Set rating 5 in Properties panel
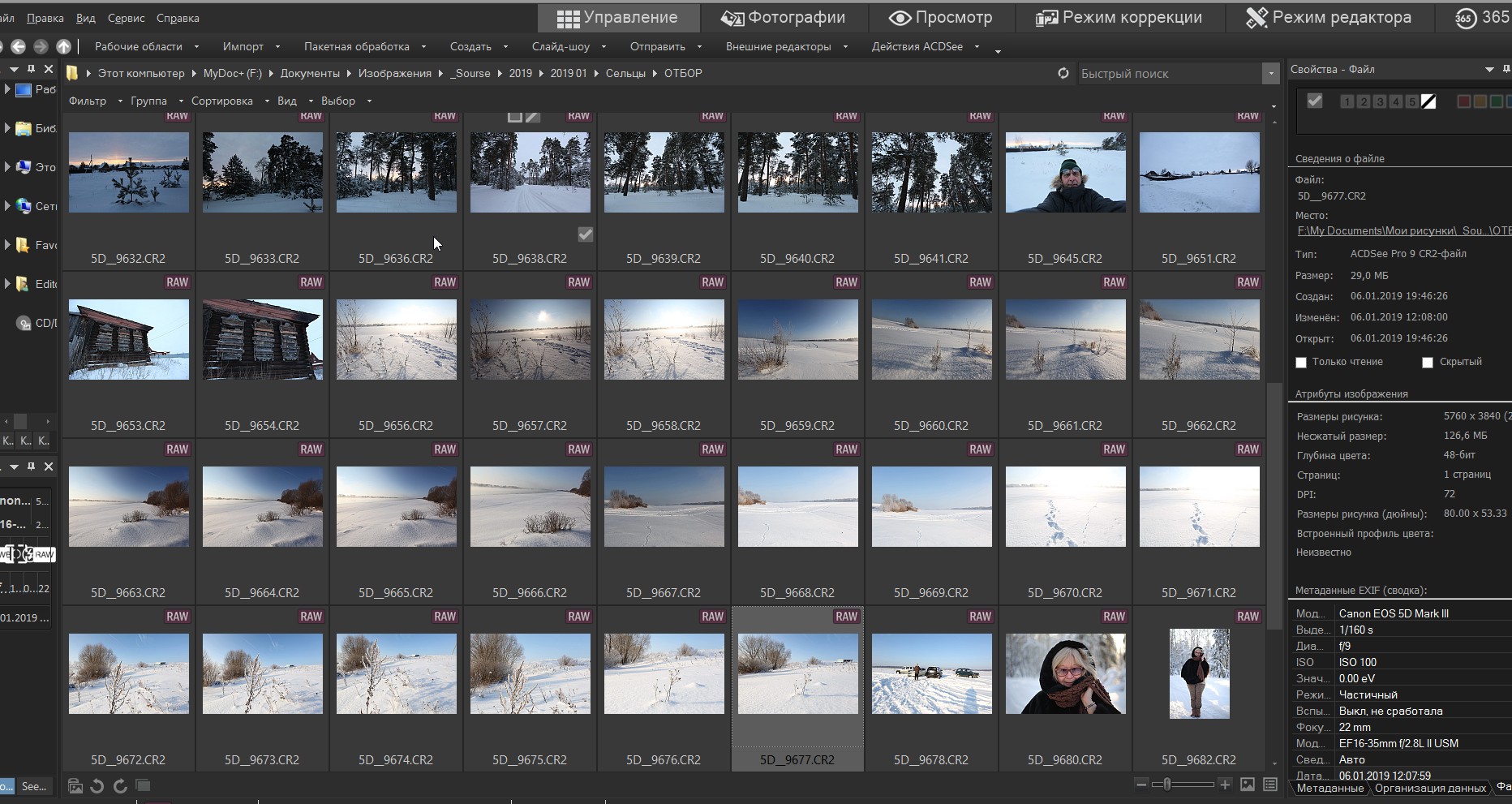 coord(1412,101)
